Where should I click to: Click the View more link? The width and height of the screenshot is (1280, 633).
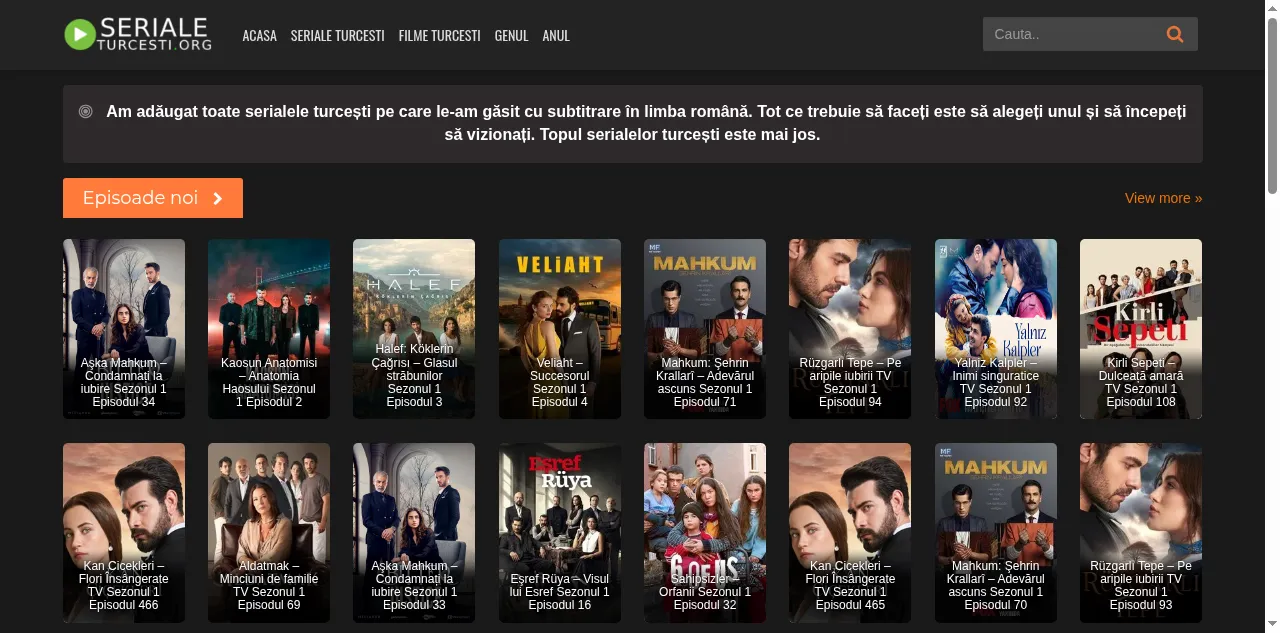[x=1163, y=198]
